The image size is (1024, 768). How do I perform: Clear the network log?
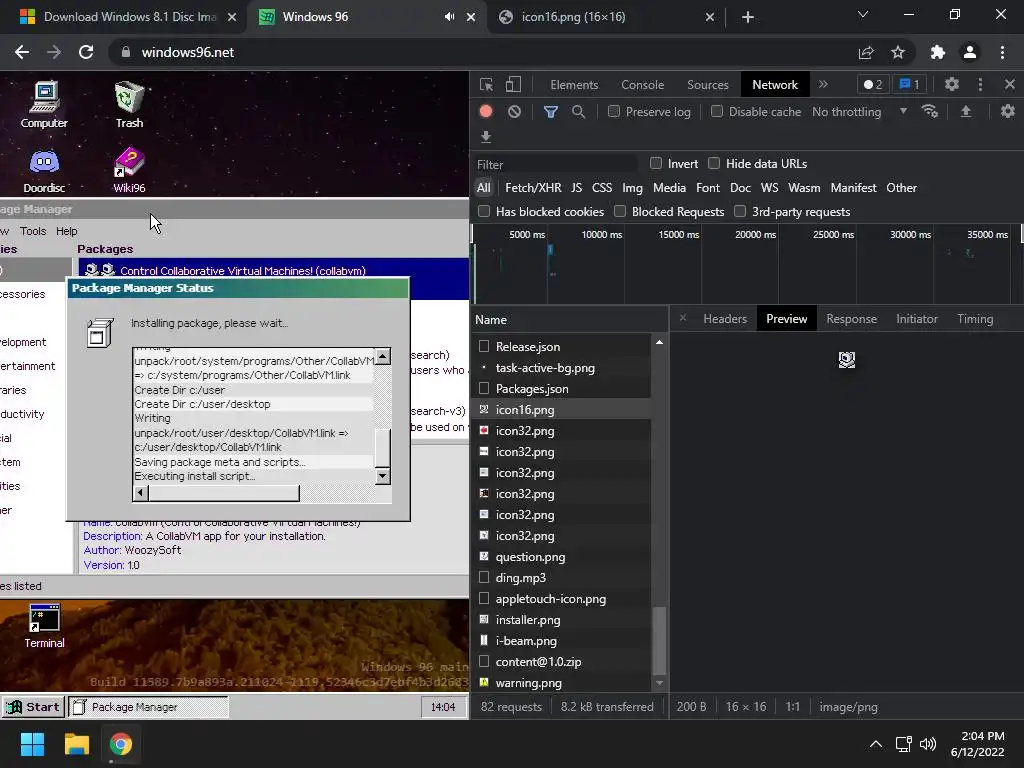click(x=515, y=112)
